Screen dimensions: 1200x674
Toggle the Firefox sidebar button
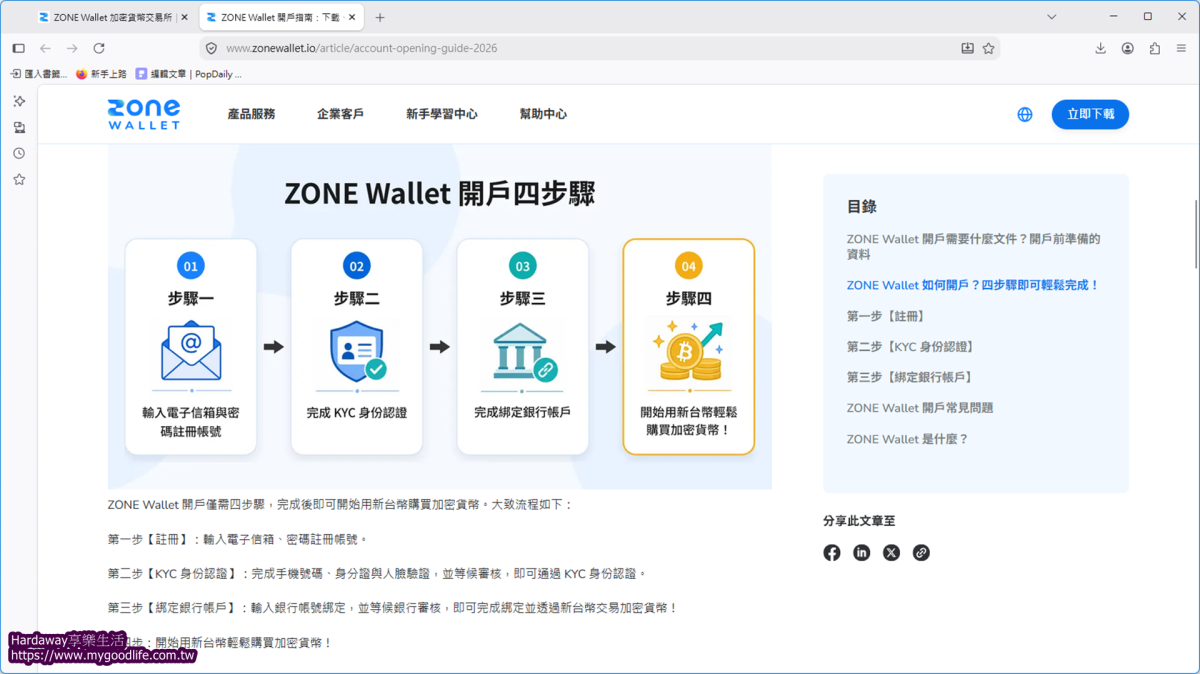point(18,48)
